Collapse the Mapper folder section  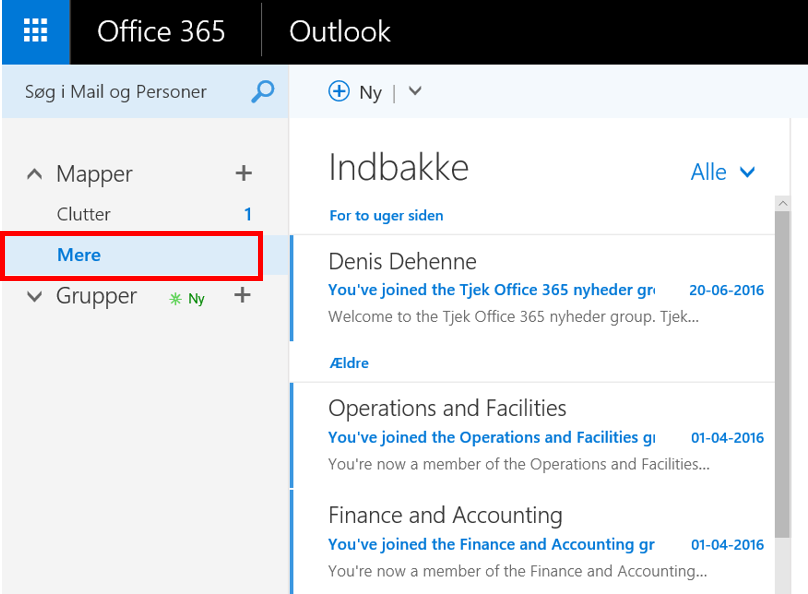(35, 175)
